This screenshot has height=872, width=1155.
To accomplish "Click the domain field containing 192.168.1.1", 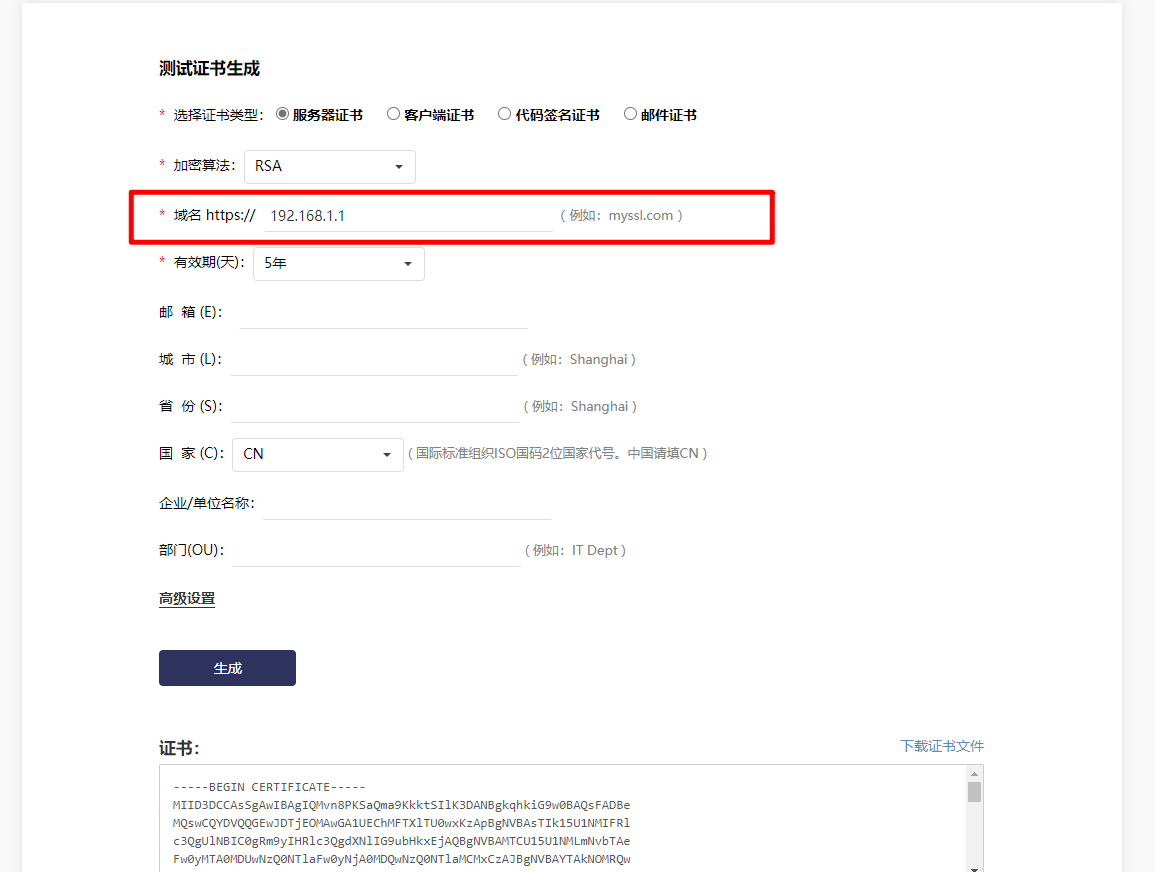I will tap(408, 216).
